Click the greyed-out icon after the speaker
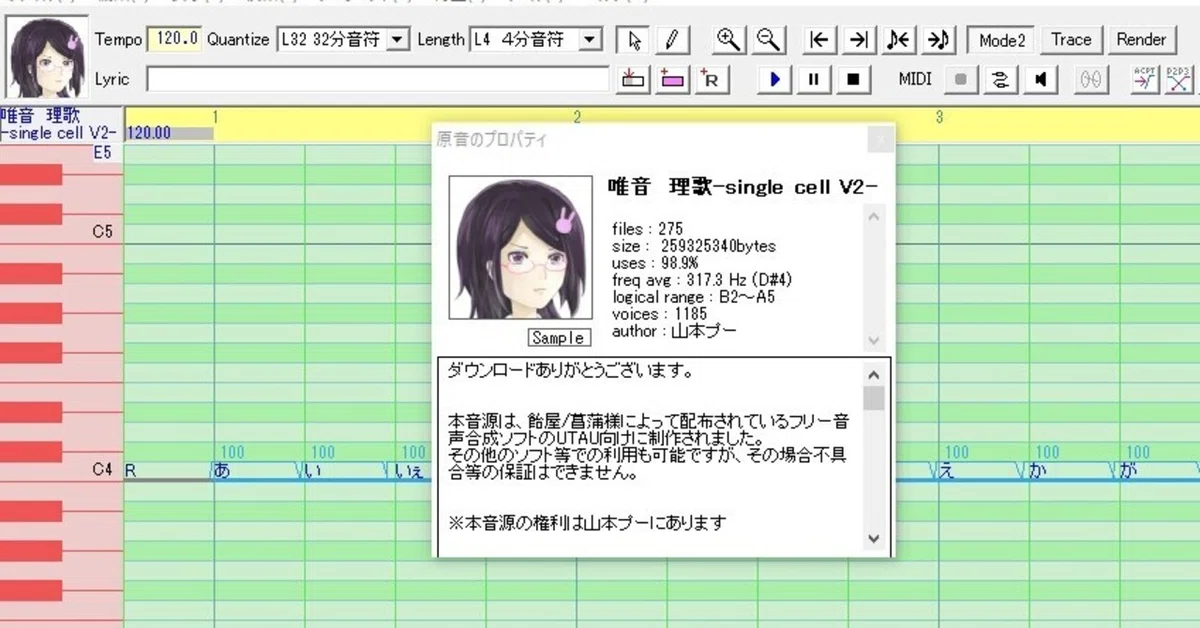 coord(1093,79)
